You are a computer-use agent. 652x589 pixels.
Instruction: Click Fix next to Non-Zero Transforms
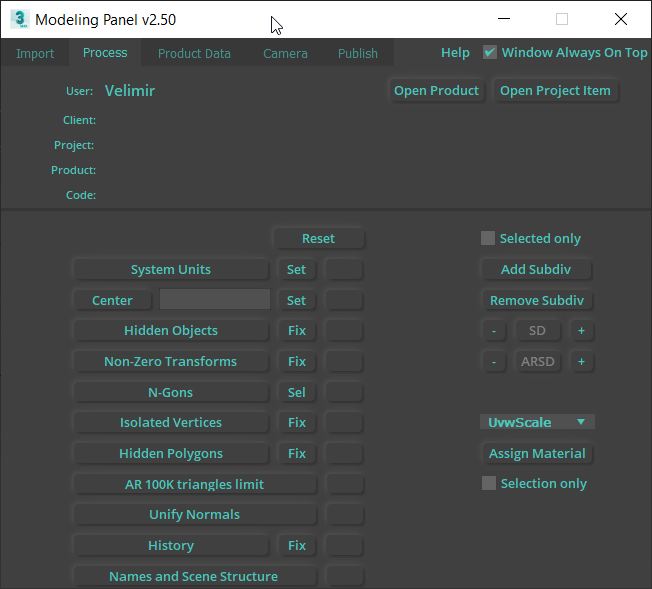pyautogui.click(x=296, y=361)
